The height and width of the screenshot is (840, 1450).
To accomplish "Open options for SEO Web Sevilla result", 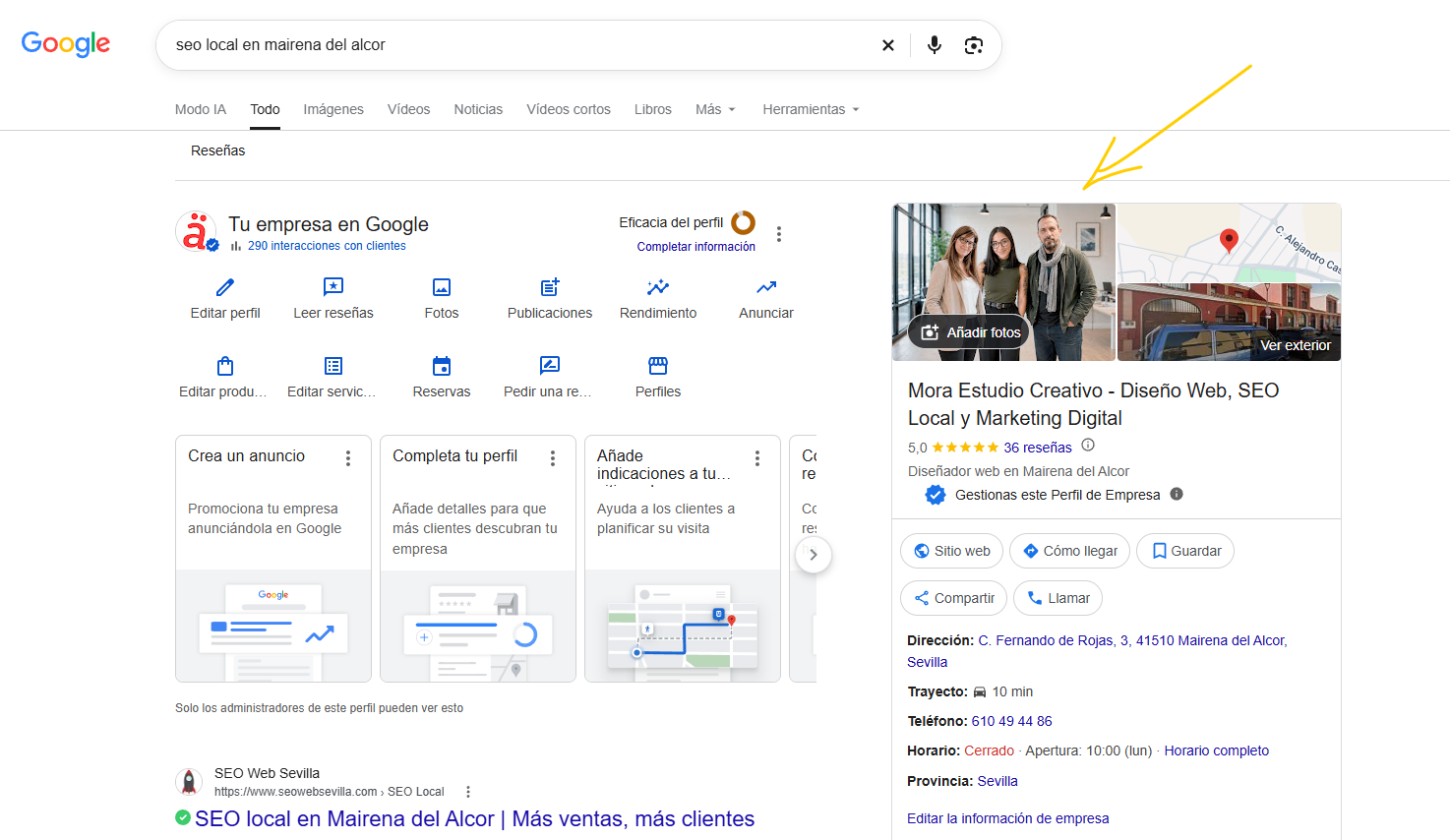I will tap(468, 792).
